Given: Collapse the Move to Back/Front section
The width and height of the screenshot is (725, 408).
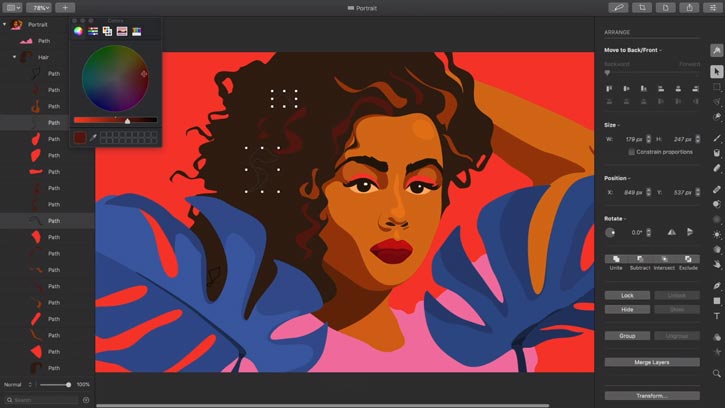Looking at the screenshot, I should pyautogui.click(x=660, y=50).
